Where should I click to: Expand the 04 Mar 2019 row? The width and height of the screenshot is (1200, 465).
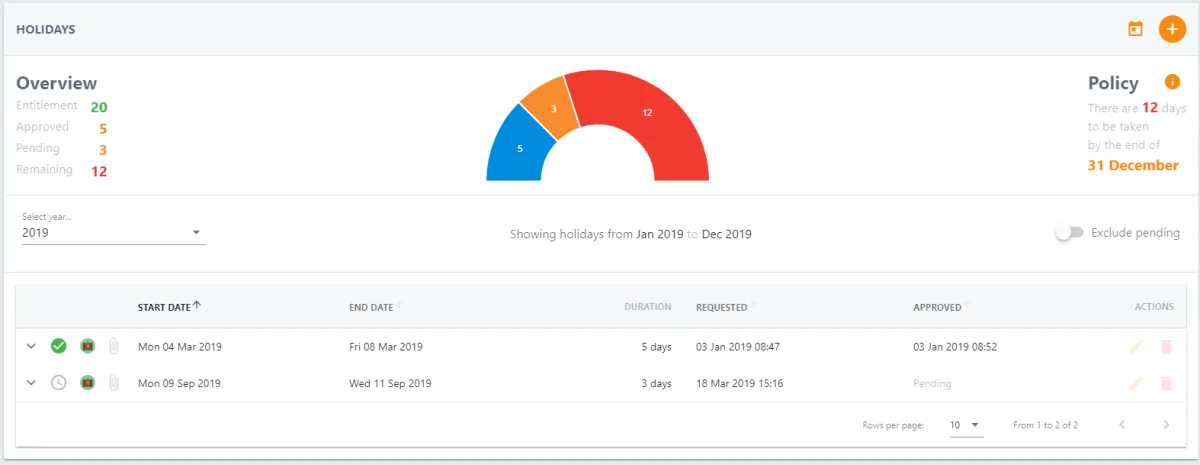coord(31,346)
